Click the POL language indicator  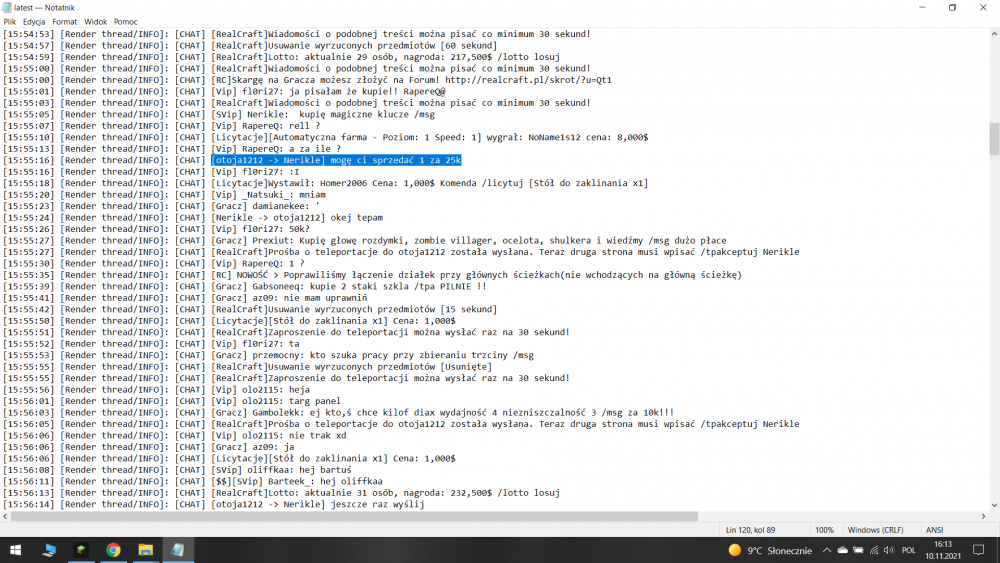click(908, 550)
